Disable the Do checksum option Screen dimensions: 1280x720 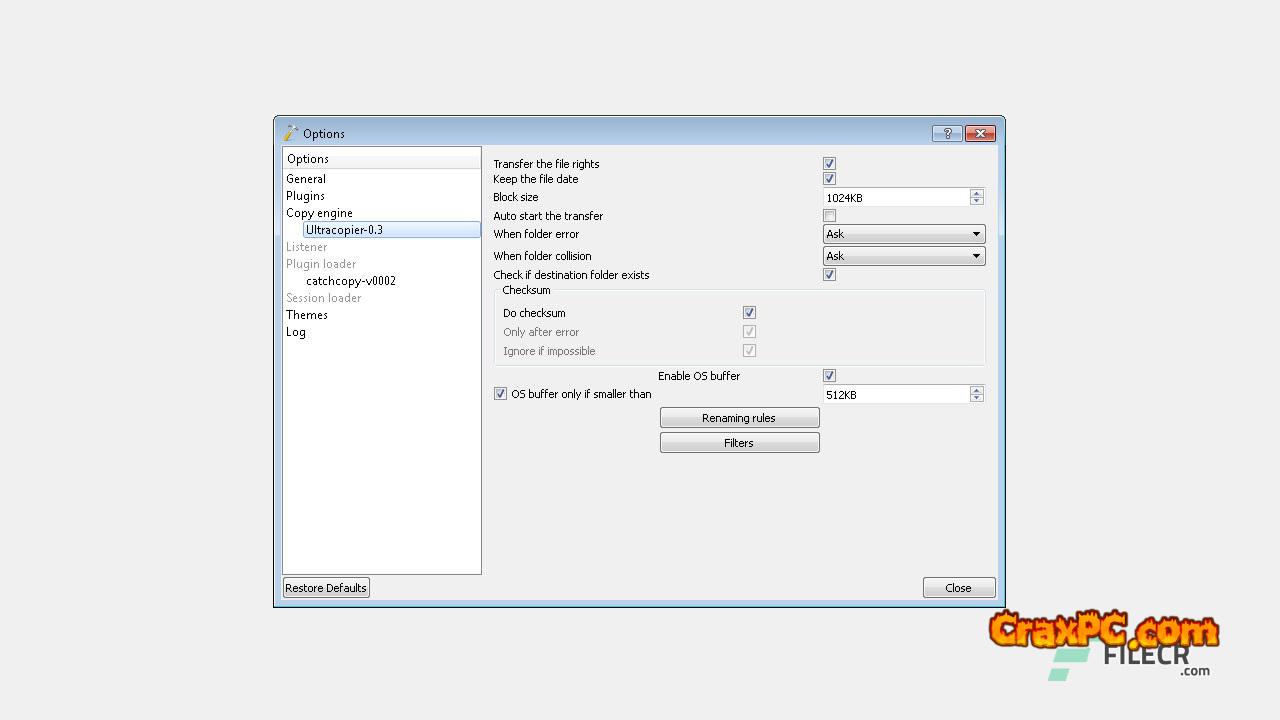point(749,313)
